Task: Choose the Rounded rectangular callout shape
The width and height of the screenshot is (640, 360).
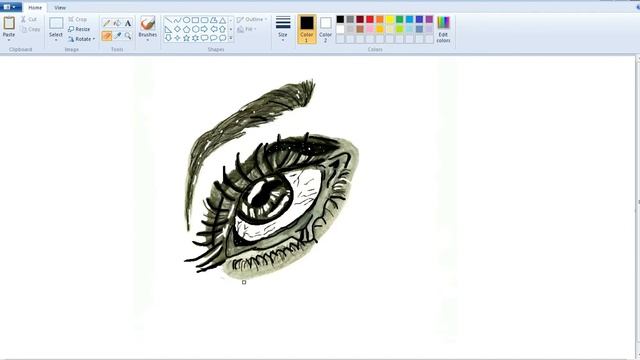Action: pos(204,38)
